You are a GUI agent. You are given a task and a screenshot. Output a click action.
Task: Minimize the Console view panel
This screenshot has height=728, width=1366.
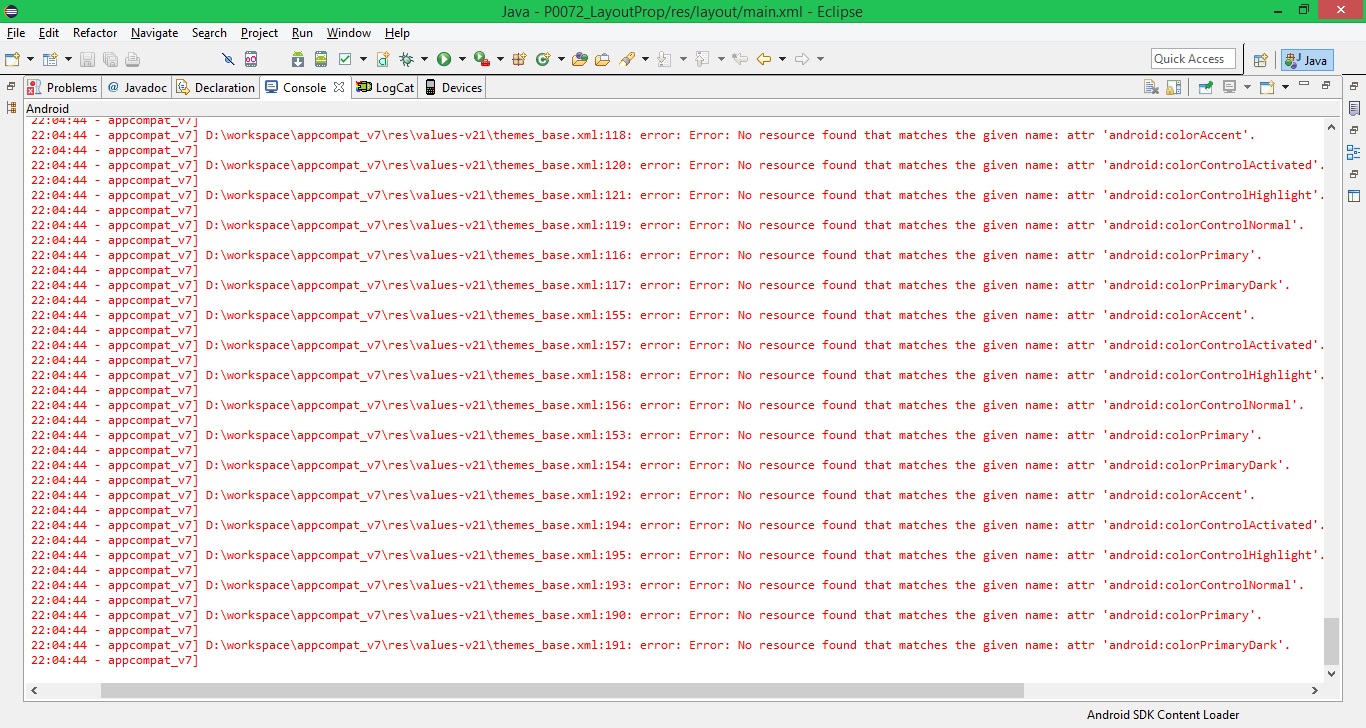coord(1304,85)
